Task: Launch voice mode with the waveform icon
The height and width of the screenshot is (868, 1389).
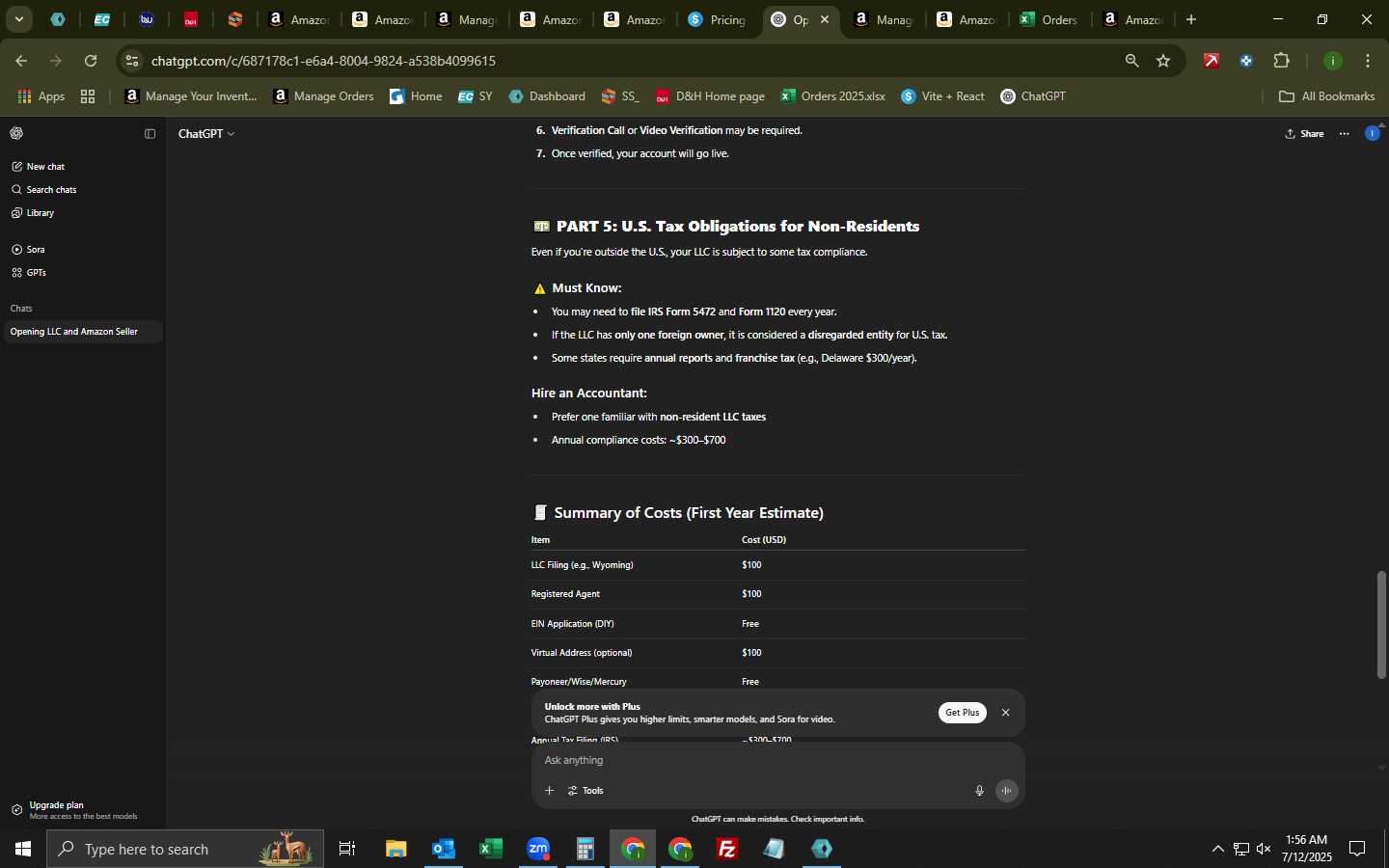Action: tap(1006, 791)
